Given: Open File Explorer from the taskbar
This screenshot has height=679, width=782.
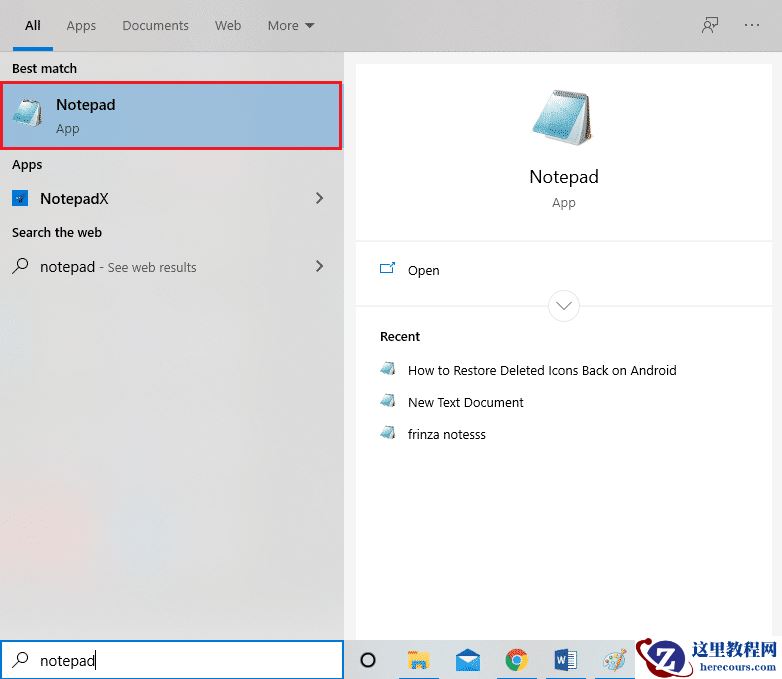Looking at the screenshot, I should coord(419,660).
